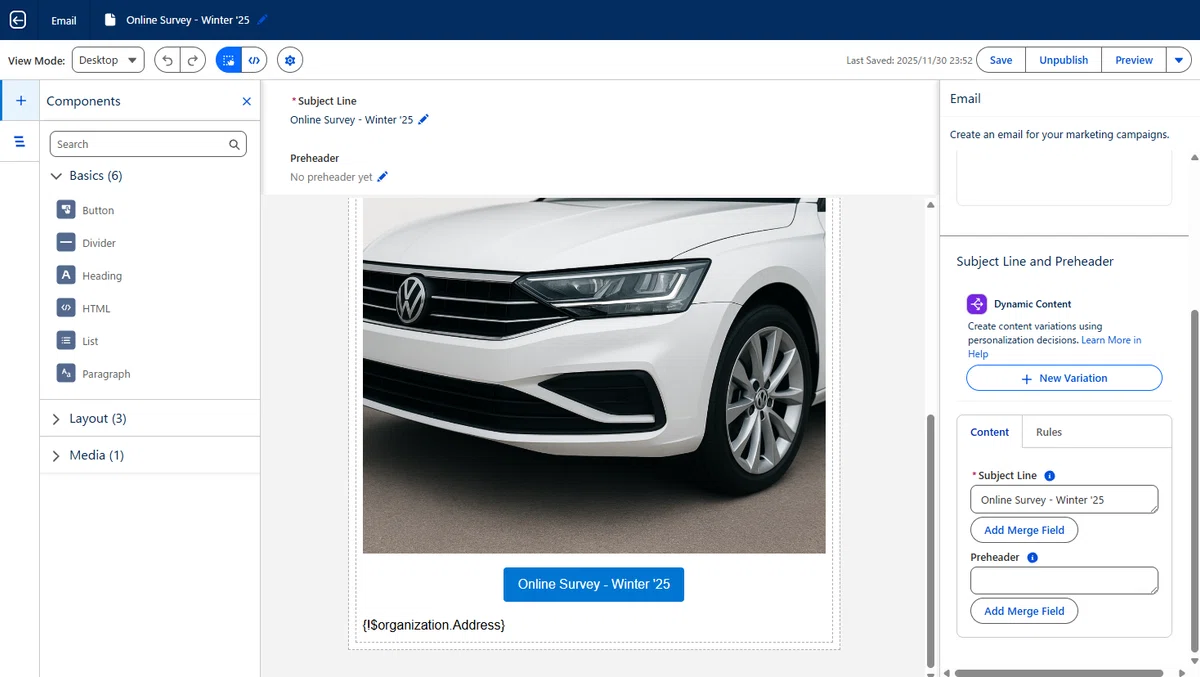Open the Components plus tab in sidebar
This screenshot has width=1200, height=677.
point(20,101)
